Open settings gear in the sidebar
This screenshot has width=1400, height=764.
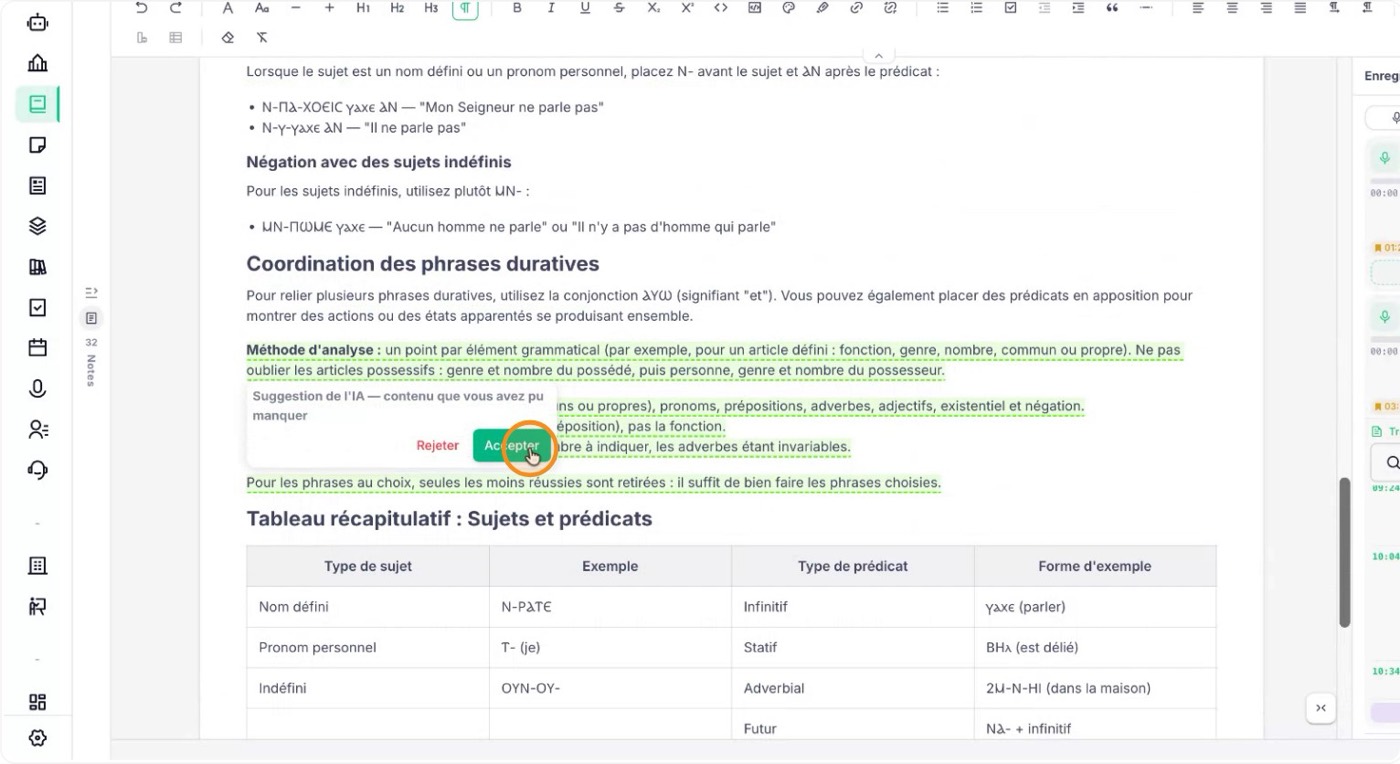(37, 738)
